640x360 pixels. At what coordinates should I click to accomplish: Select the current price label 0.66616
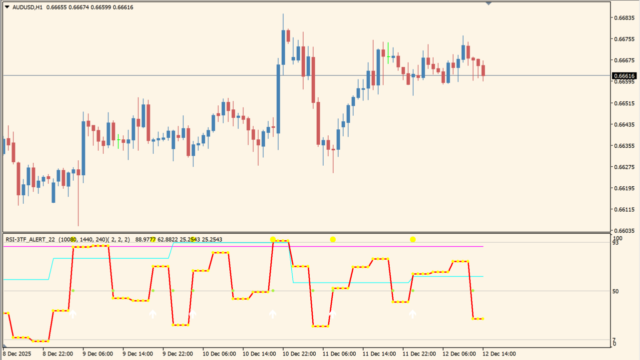coord(624,76)
